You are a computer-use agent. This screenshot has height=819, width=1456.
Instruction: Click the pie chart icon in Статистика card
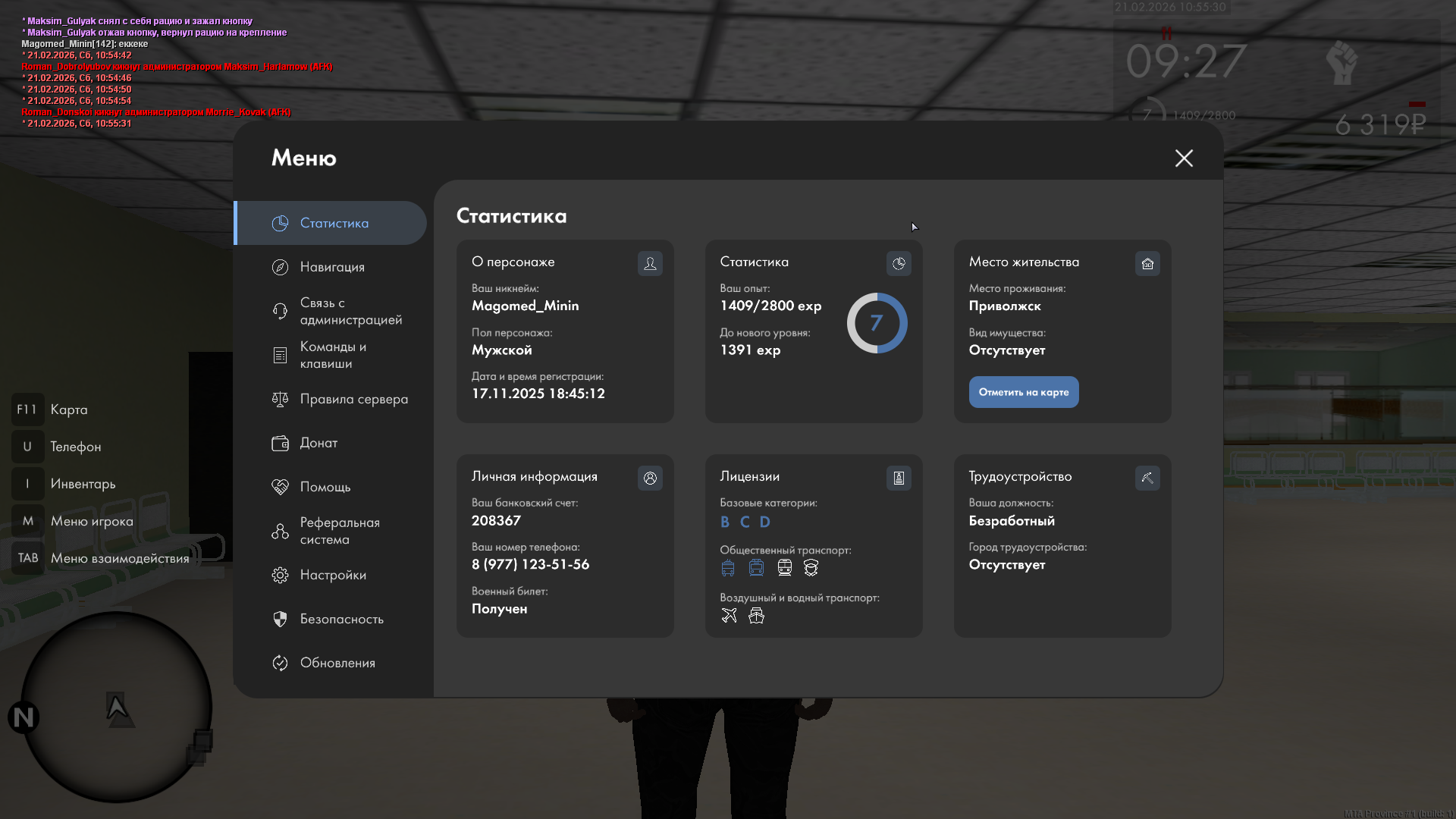pyautogui.click(x=899, y=263)
